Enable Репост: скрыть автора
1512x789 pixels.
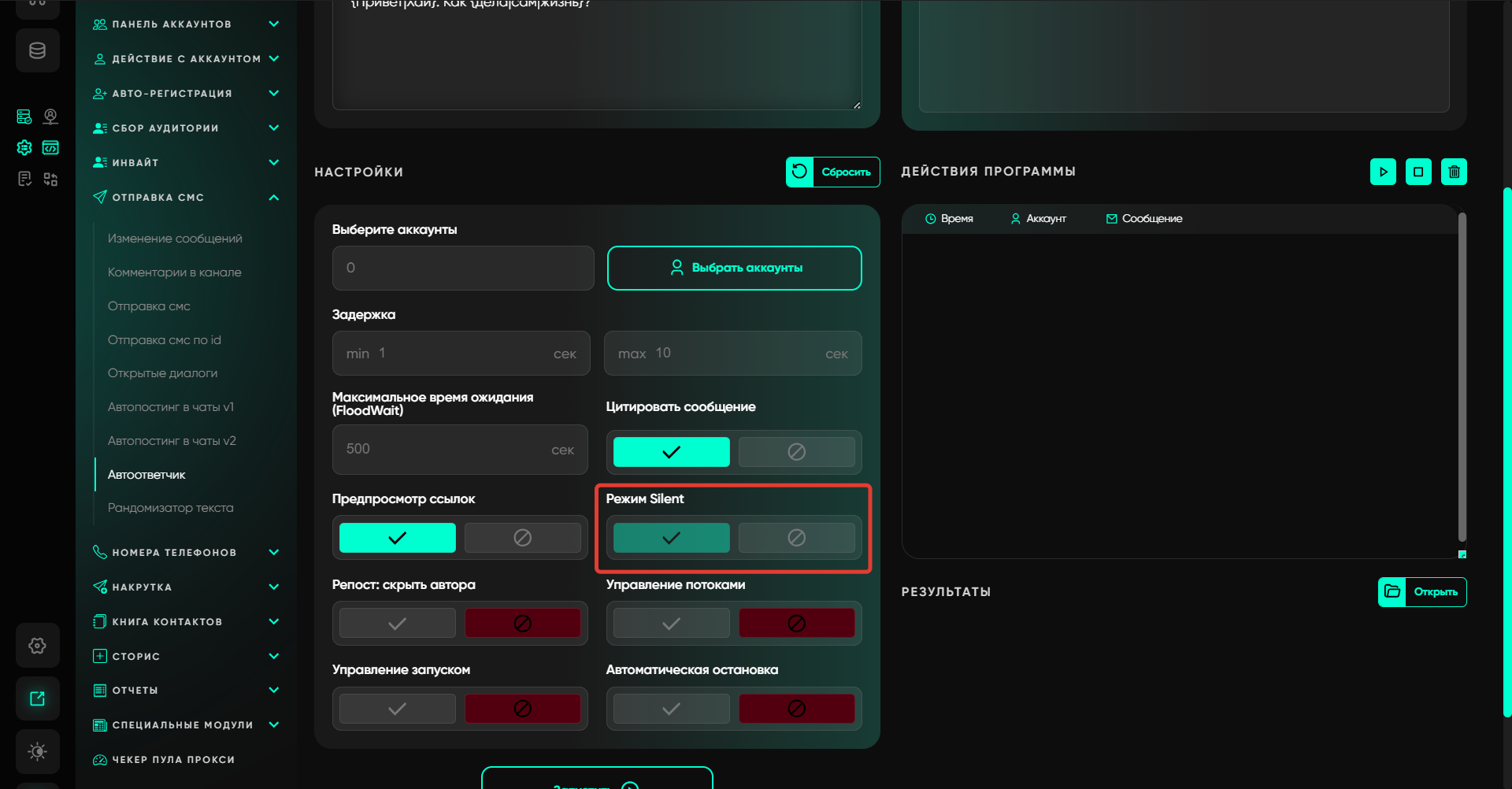(x=397, y=624)
